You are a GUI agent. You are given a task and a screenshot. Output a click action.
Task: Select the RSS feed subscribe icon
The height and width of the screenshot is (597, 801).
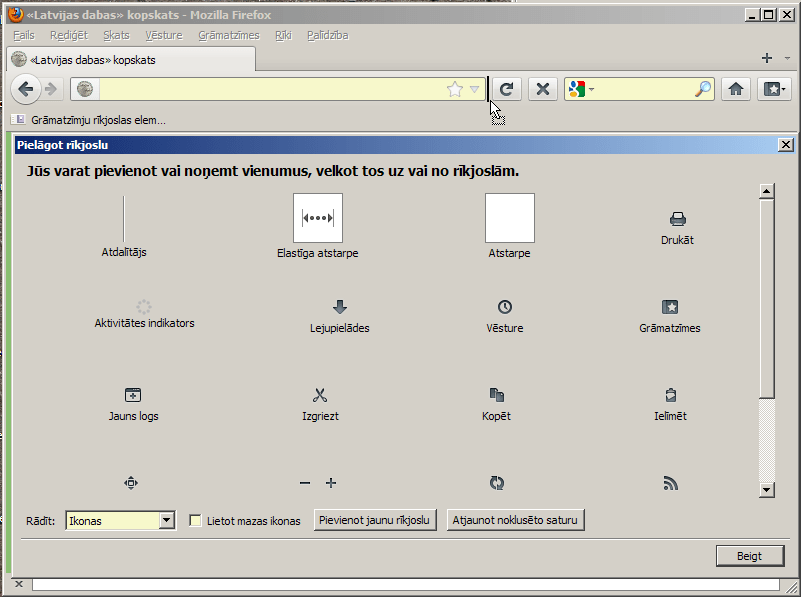[670, 483]
